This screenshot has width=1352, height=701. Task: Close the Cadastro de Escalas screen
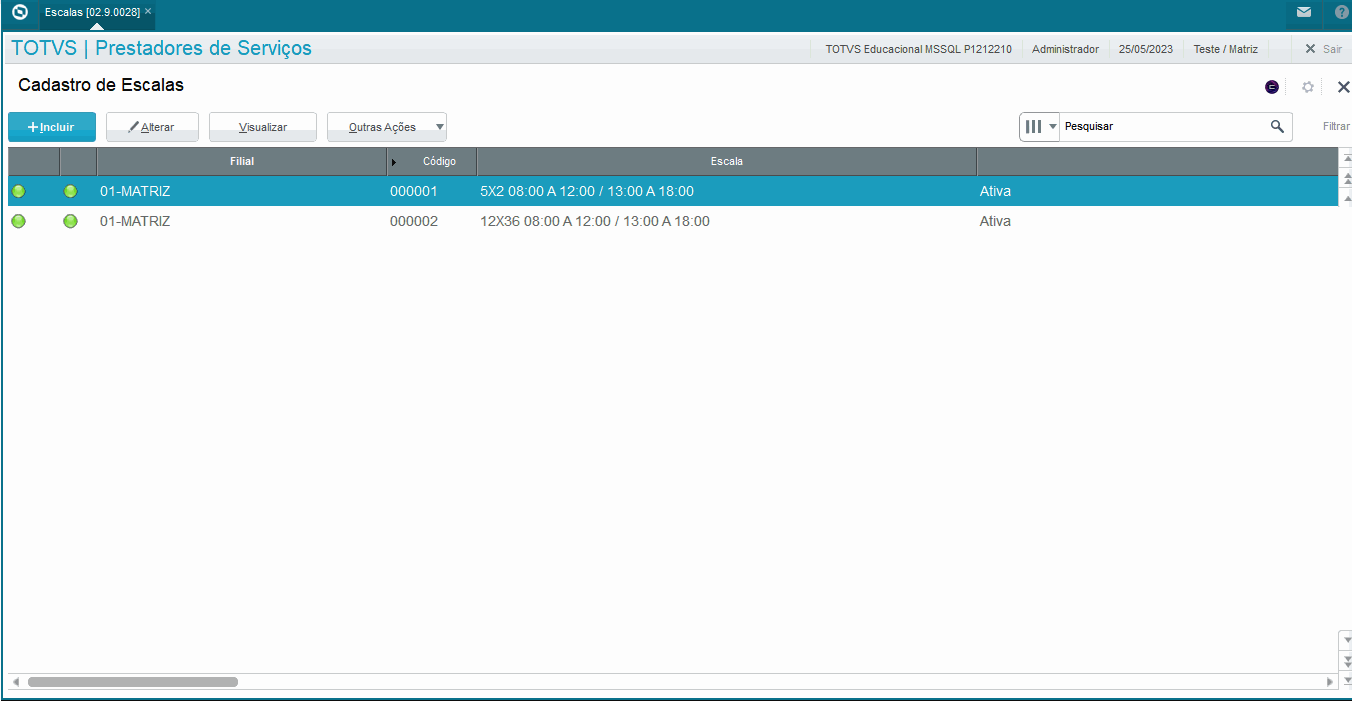(x=1343, y=87)
